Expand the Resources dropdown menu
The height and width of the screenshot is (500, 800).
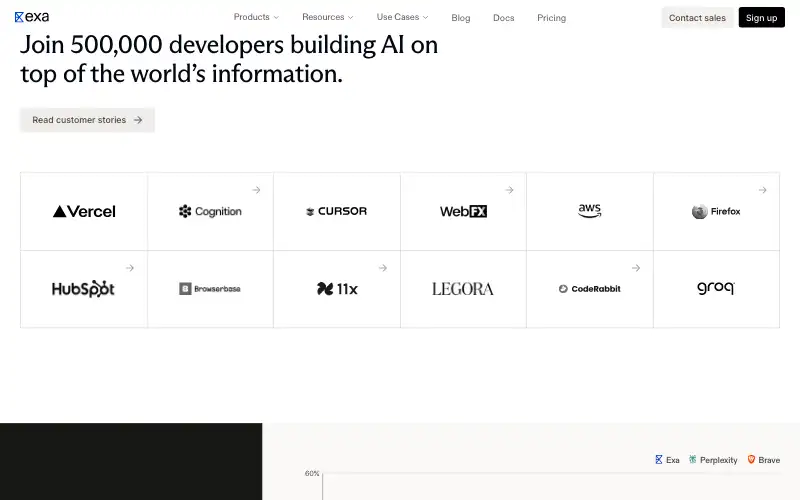tap(328, 17)
